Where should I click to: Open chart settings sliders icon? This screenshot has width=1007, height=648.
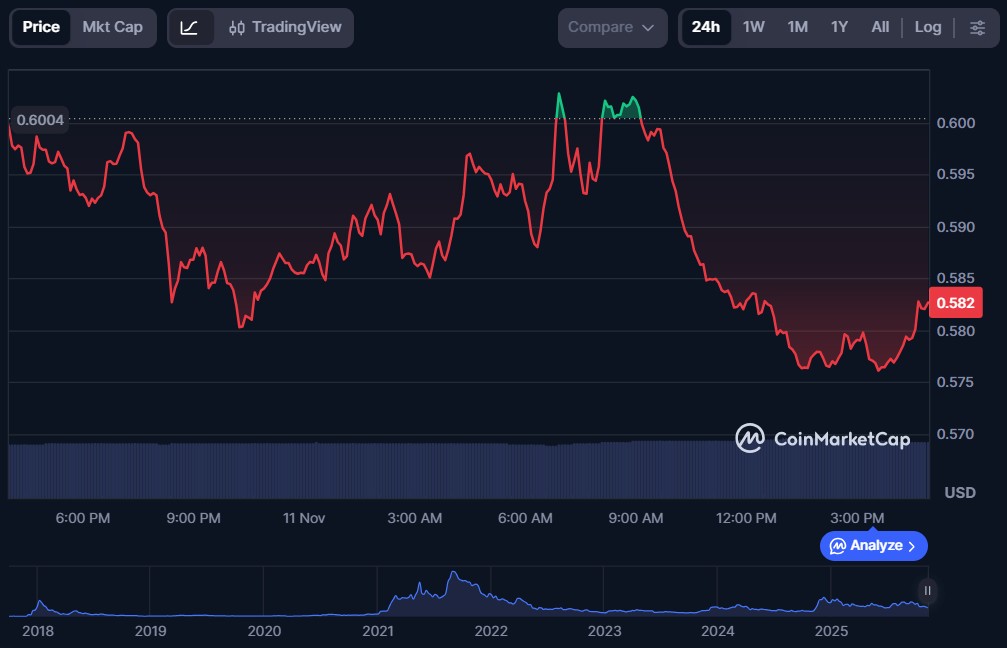click(x=977, y=28)
